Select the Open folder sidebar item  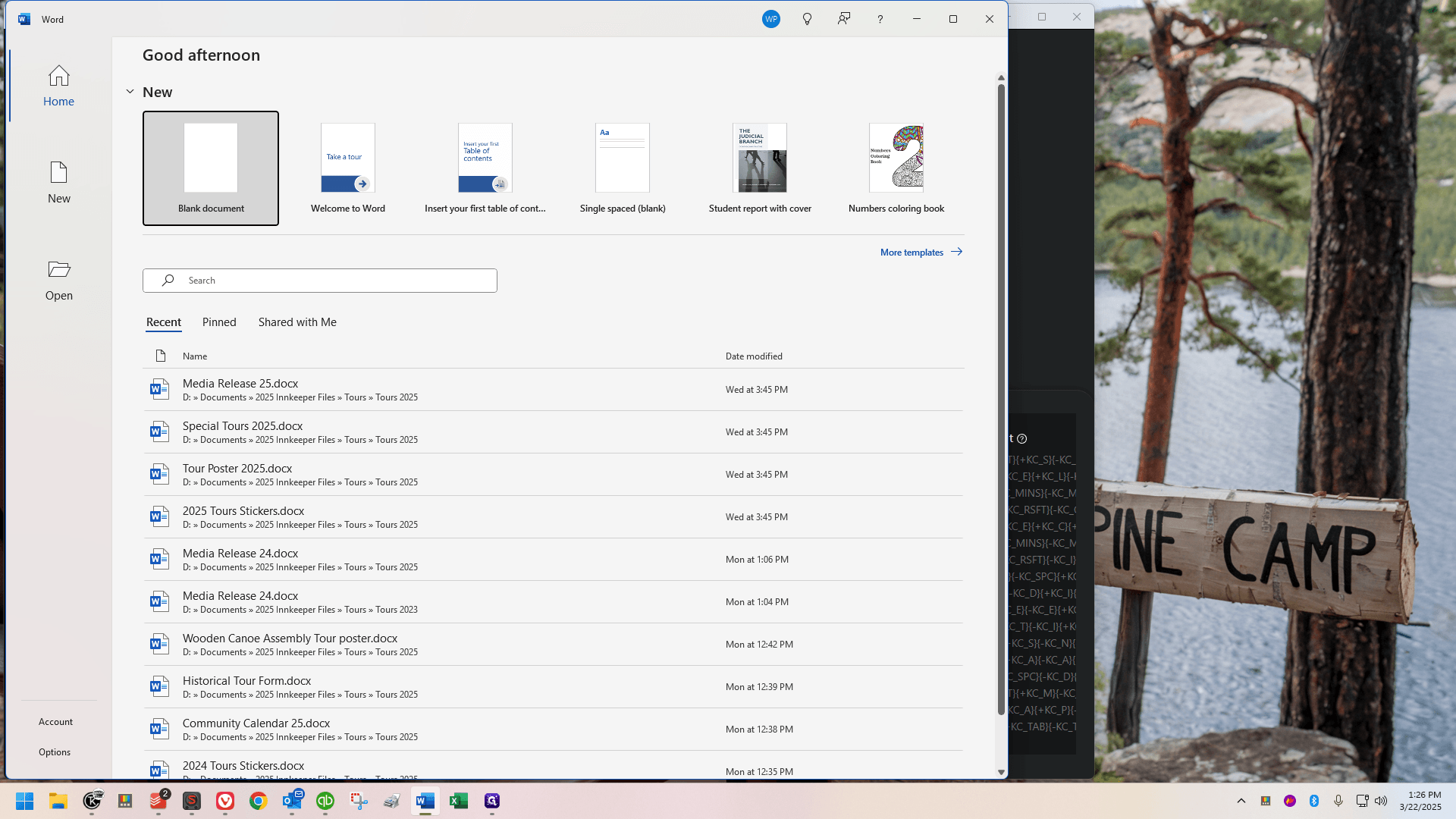tap(58, 280)
